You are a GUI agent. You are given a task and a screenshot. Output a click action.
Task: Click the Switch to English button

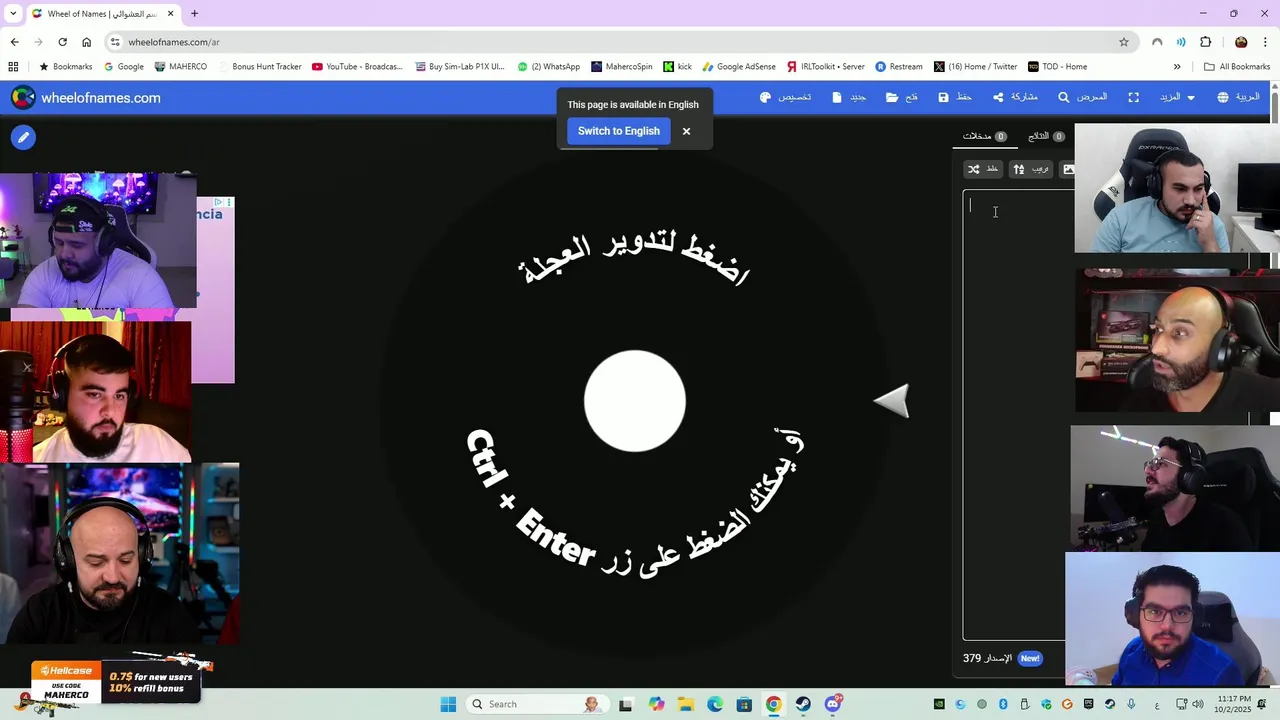618,131
